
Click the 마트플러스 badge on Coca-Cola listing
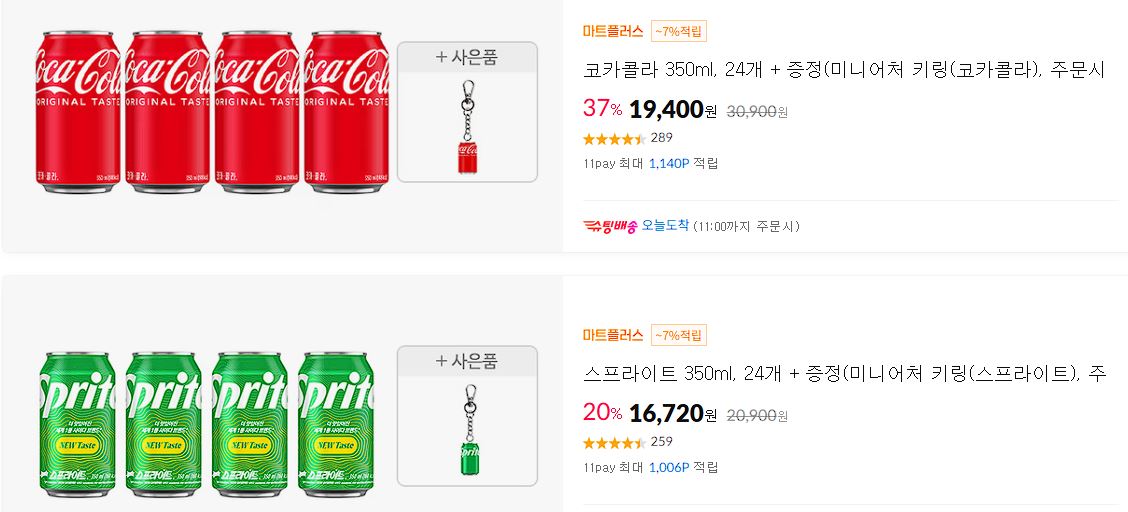click(x=613, y=32)
